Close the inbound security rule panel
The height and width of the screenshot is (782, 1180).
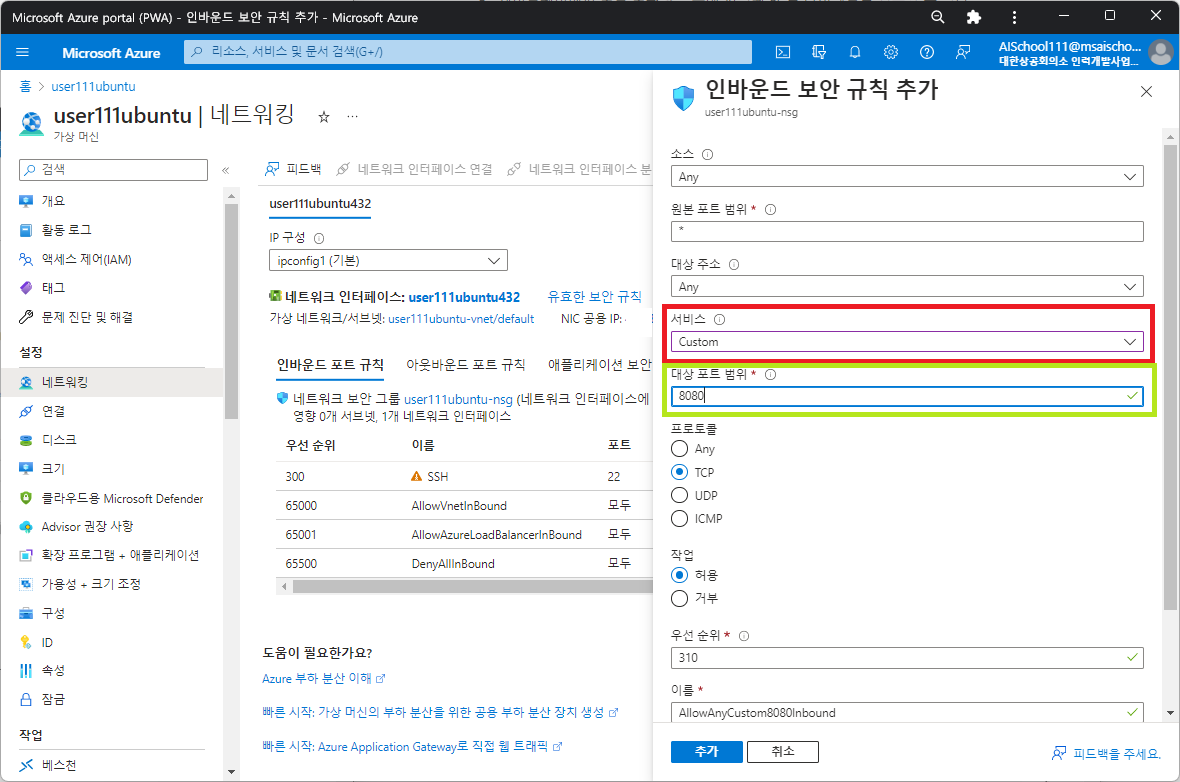[1146, 92]
